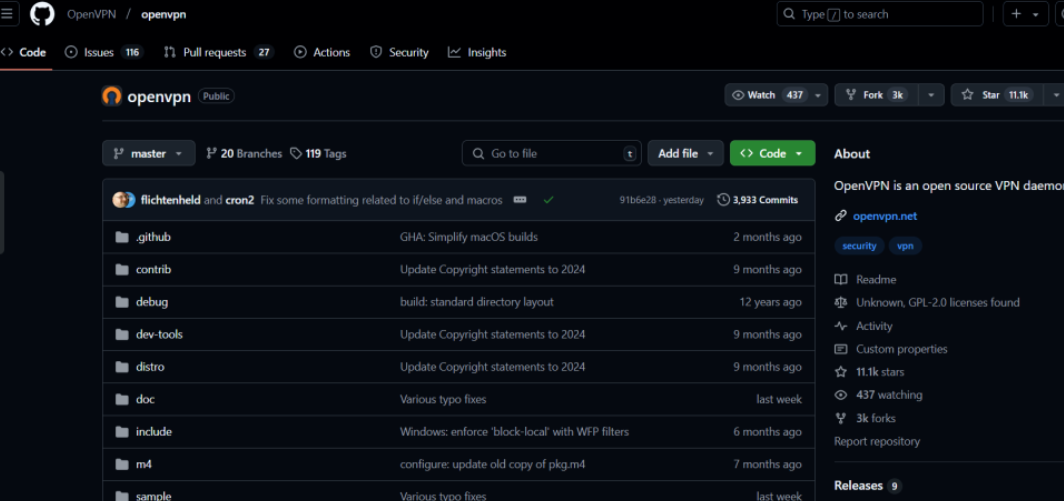
Task: Click the Custom properties icon
Action: click(841, 349)
